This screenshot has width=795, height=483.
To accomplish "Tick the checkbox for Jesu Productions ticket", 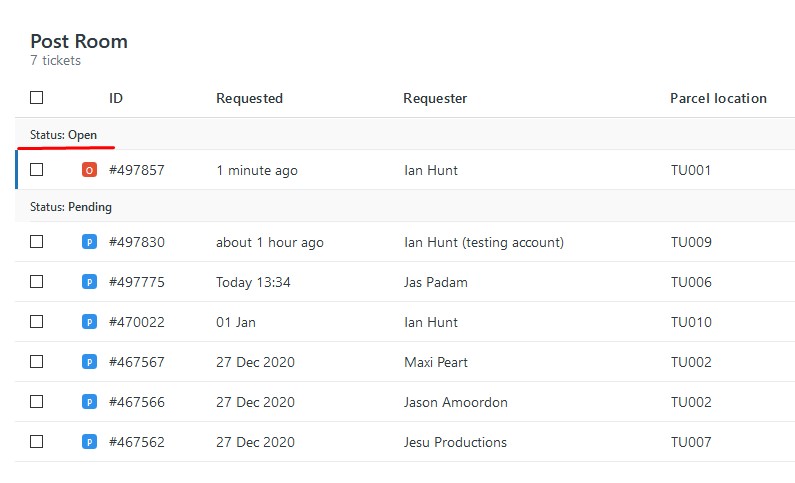I will click(37, 442).
